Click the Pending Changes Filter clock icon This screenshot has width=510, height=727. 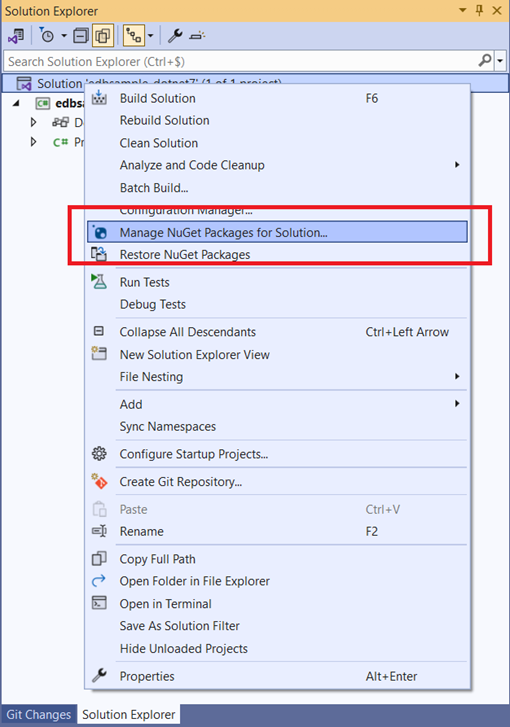pyautogui.click(x=47, y=36)
